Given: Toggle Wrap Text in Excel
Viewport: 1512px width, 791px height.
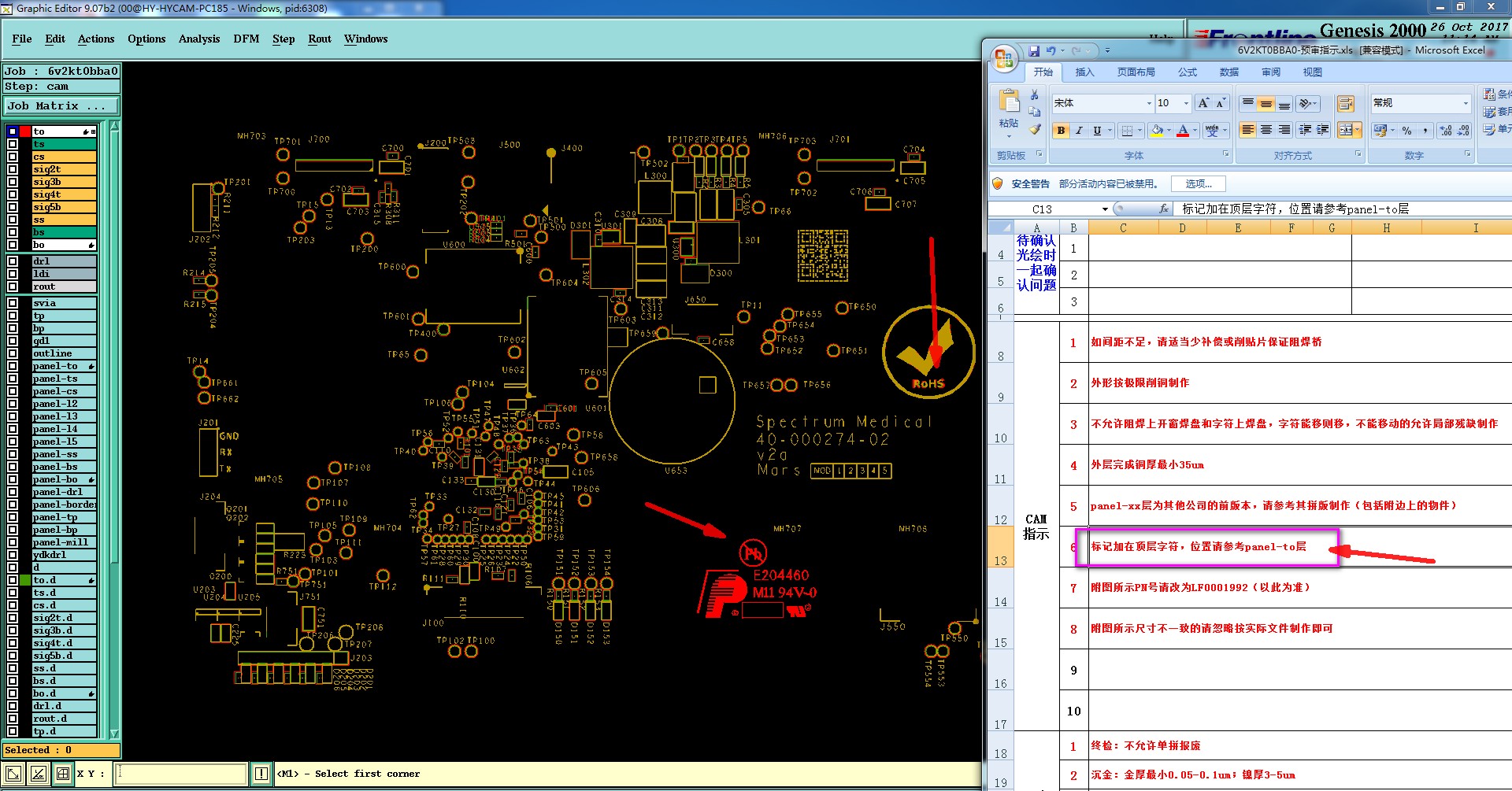Looking at the screenshot, I should [1346, 103].
